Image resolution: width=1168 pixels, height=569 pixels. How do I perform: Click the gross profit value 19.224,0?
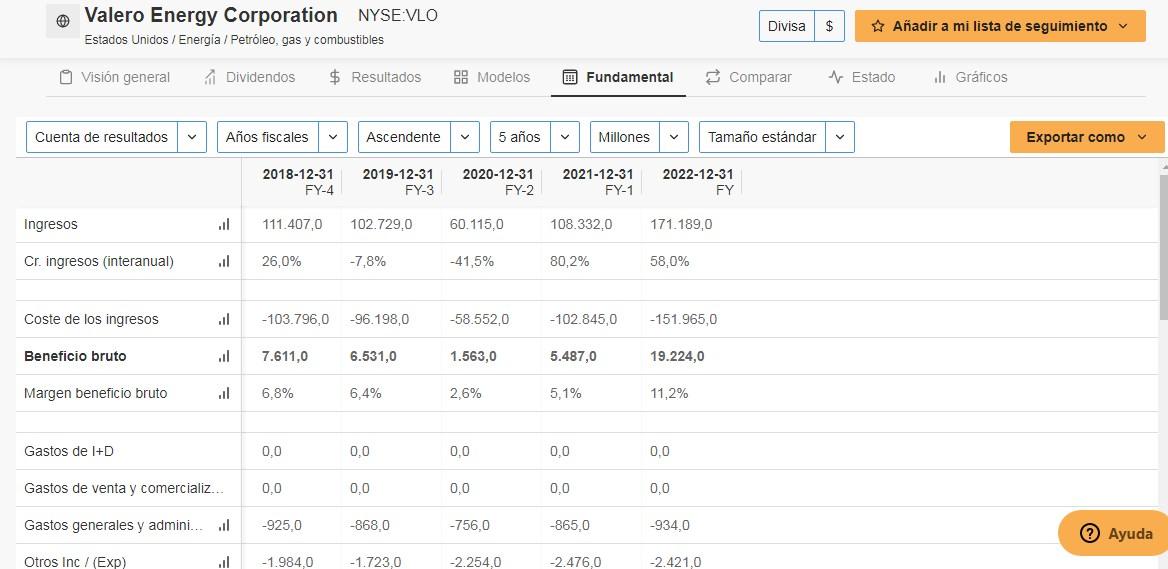coord(677,356)
